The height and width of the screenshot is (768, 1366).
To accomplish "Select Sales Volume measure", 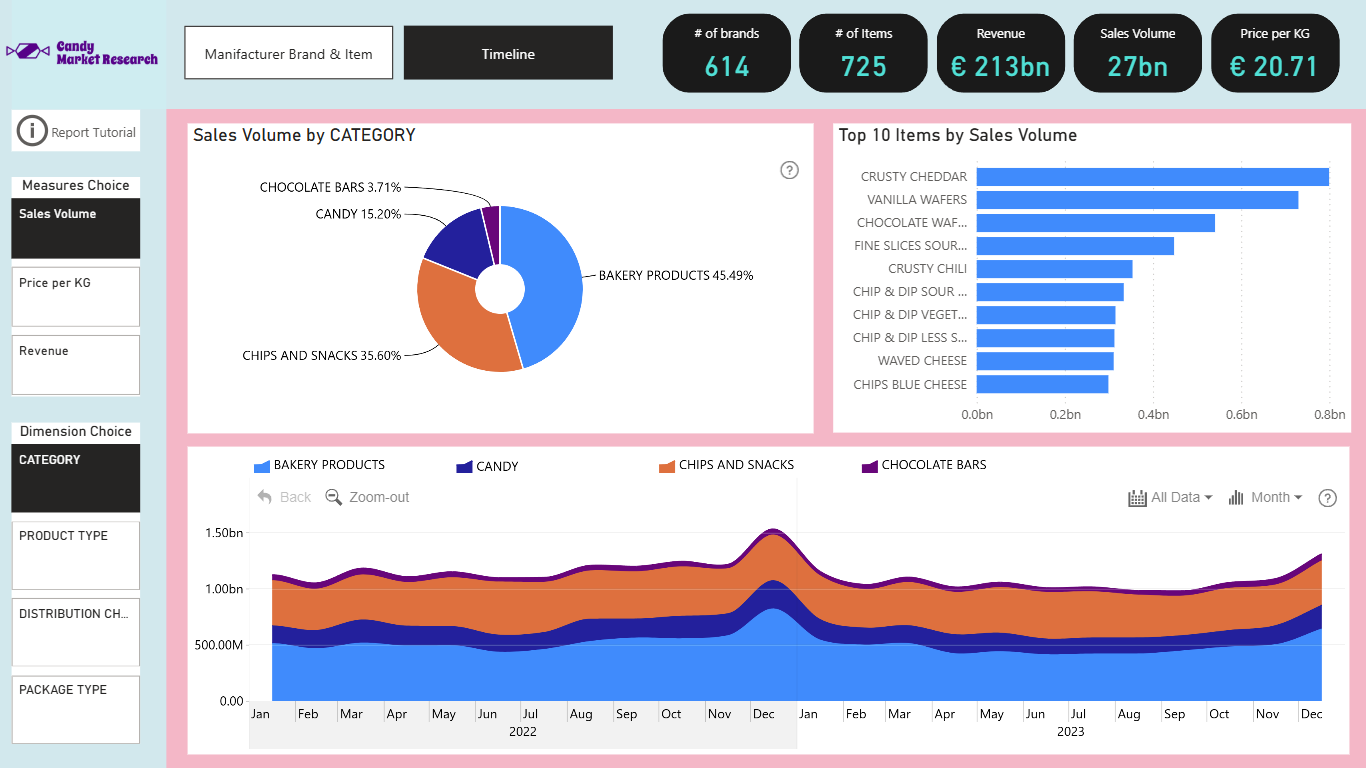I will pos(76,229).
